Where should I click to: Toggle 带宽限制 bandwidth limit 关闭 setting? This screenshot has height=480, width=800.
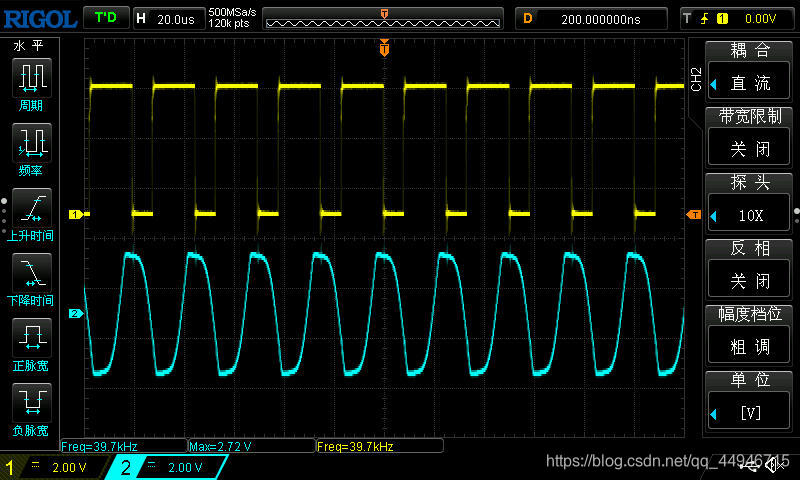click(748, 149)
